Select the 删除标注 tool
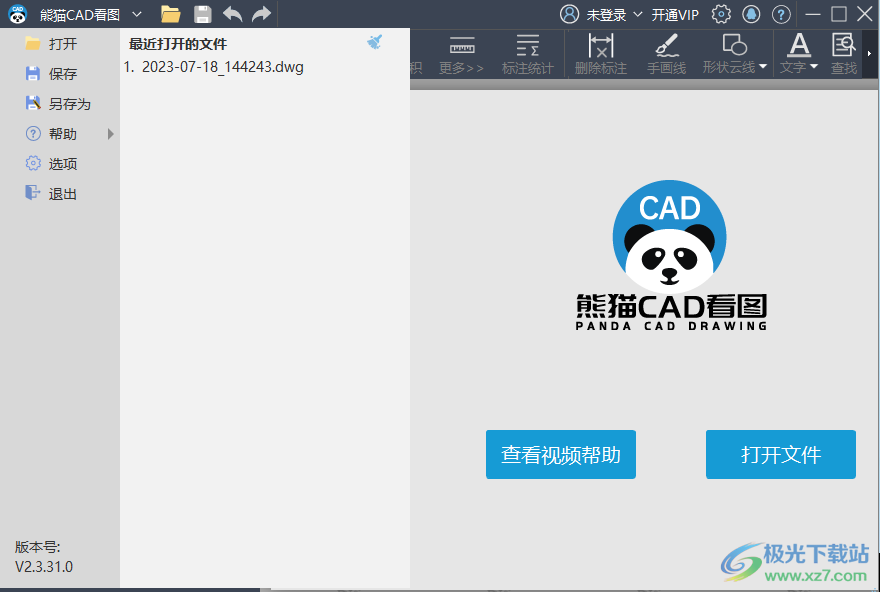This screenshot has width=880, height=592. click(x=601, y=54)
